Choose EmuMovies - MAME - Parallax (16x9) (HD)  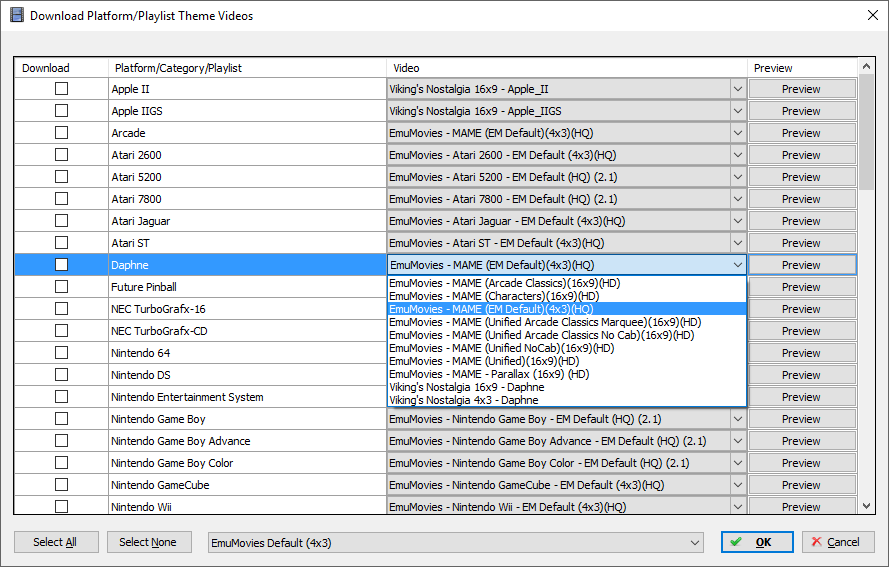click(567, 374)
